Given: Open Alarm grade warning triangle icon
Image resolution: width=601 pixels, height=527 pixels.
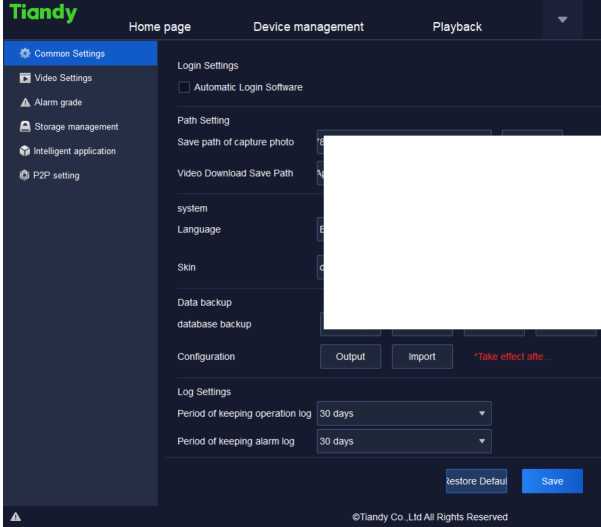Looking at the screenshot, I should coord(25,102).
